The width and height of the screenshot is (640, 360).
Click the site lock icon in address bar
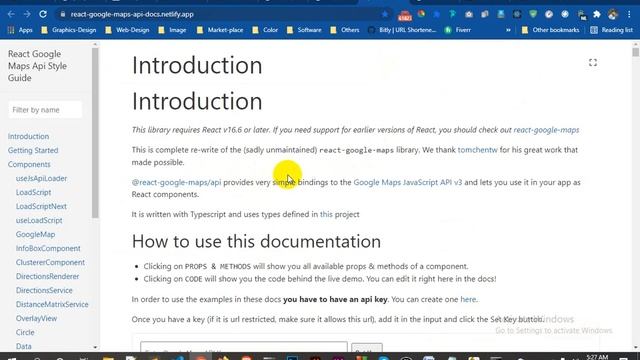click(62, 14)
